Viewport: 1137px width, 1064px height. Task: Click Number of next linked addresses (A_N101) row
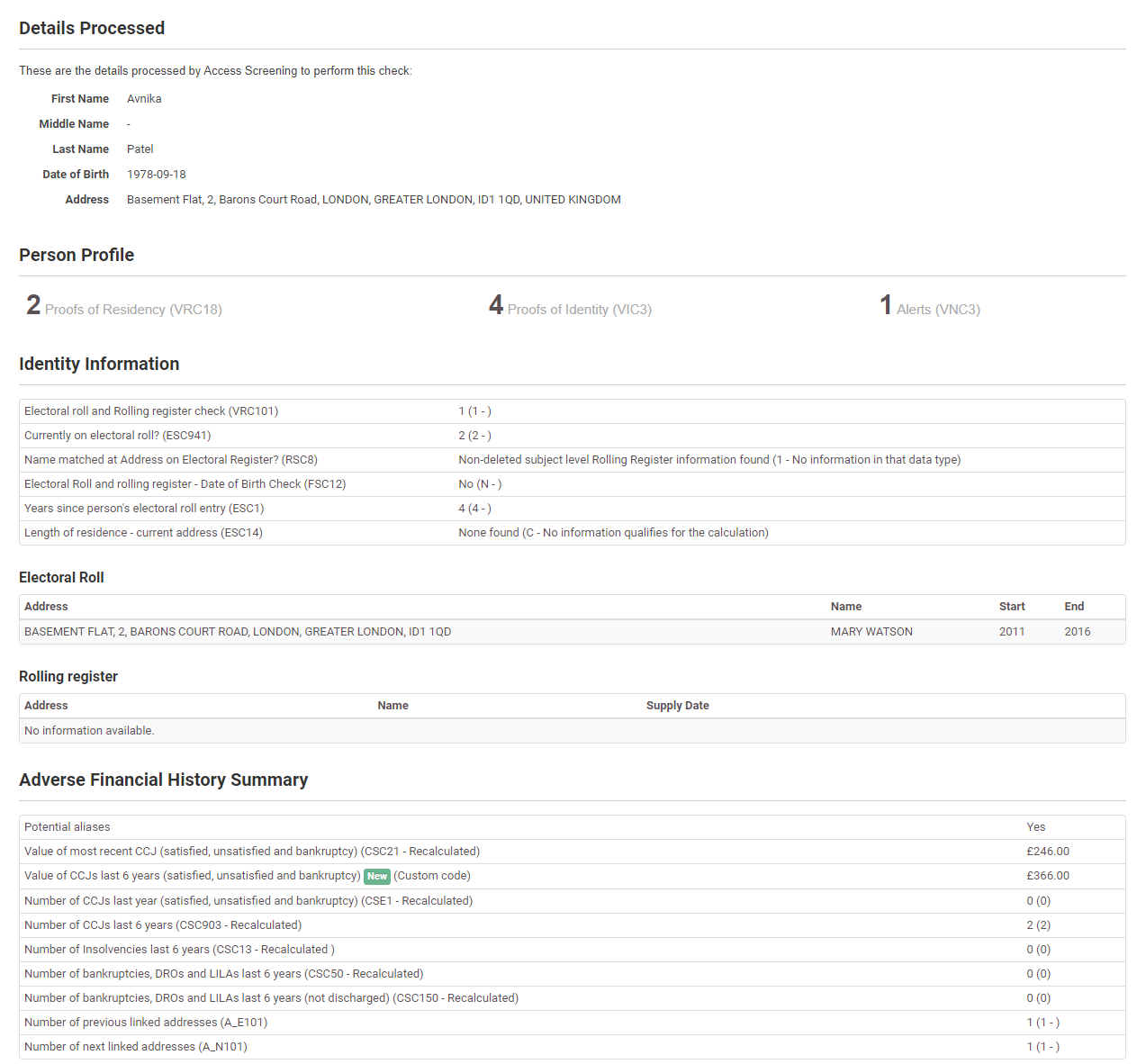point(136,1047)
